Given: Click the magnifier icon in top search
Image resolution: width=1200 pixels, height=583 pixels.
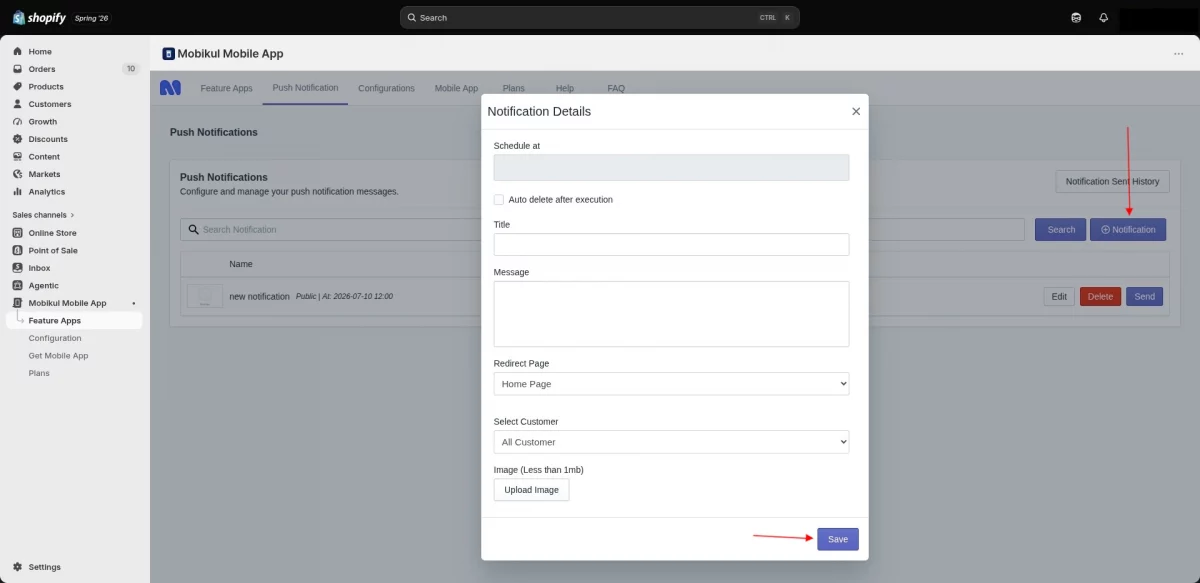Looking at the screenshot, I should tap(412, 17).
